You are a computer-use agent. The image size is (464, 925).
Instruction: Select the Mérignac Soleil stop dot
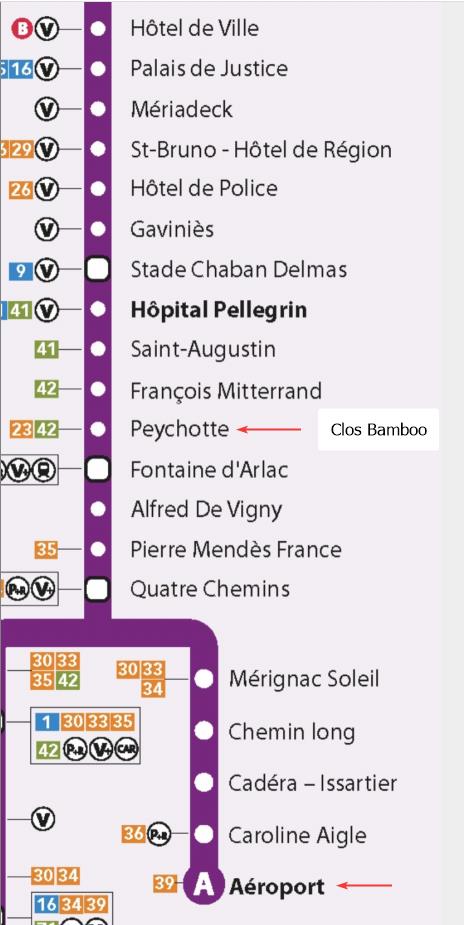[204, 679]
